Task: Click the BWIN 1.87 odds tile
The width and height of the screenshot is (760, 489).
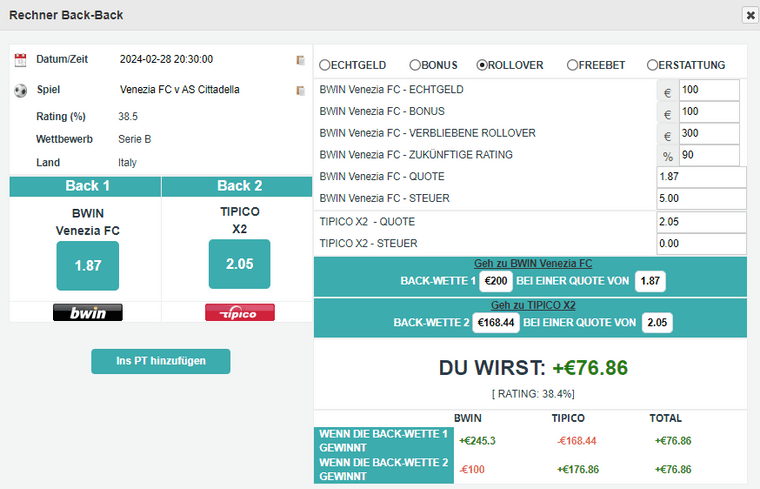Action: coord(88,266)
